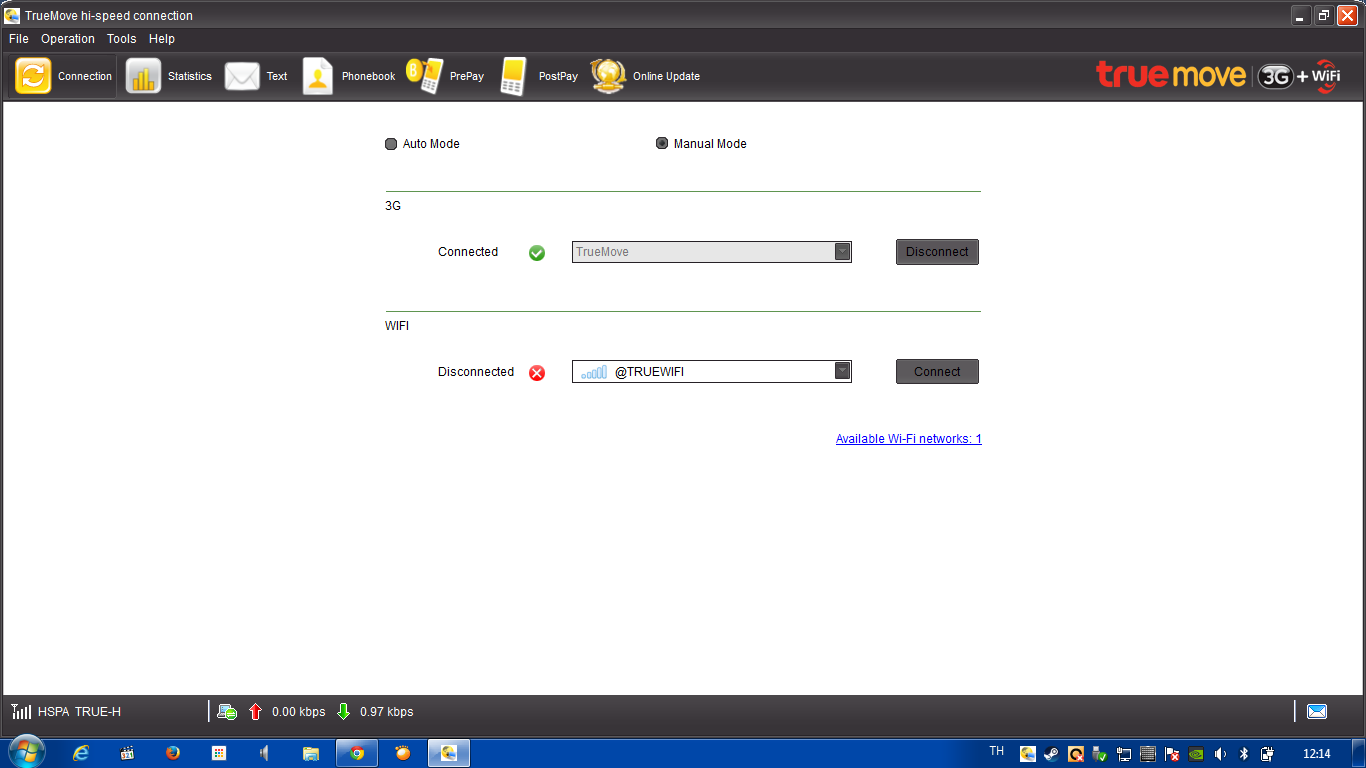Click the signal strength bars in status bar
Viewport: 1366px width, 768px height.
(x=21, y=712)
